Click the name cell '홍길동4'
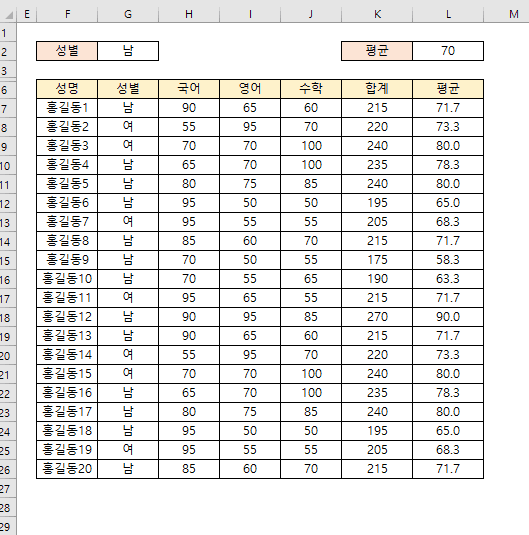 tap(67, 165)
